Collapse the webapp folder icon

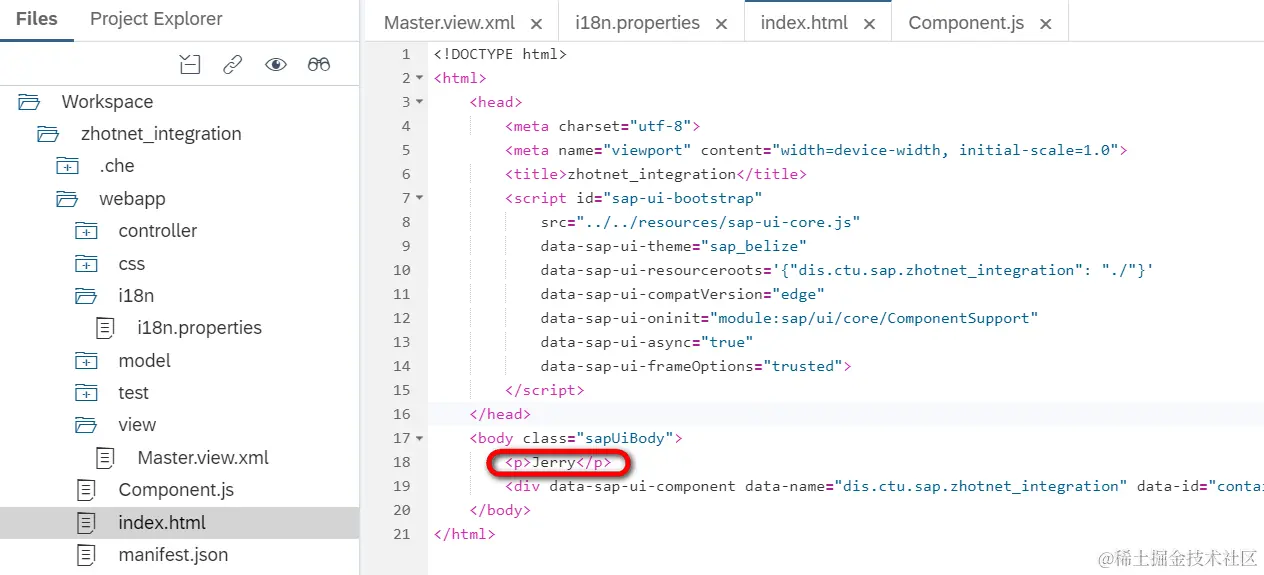67,199
